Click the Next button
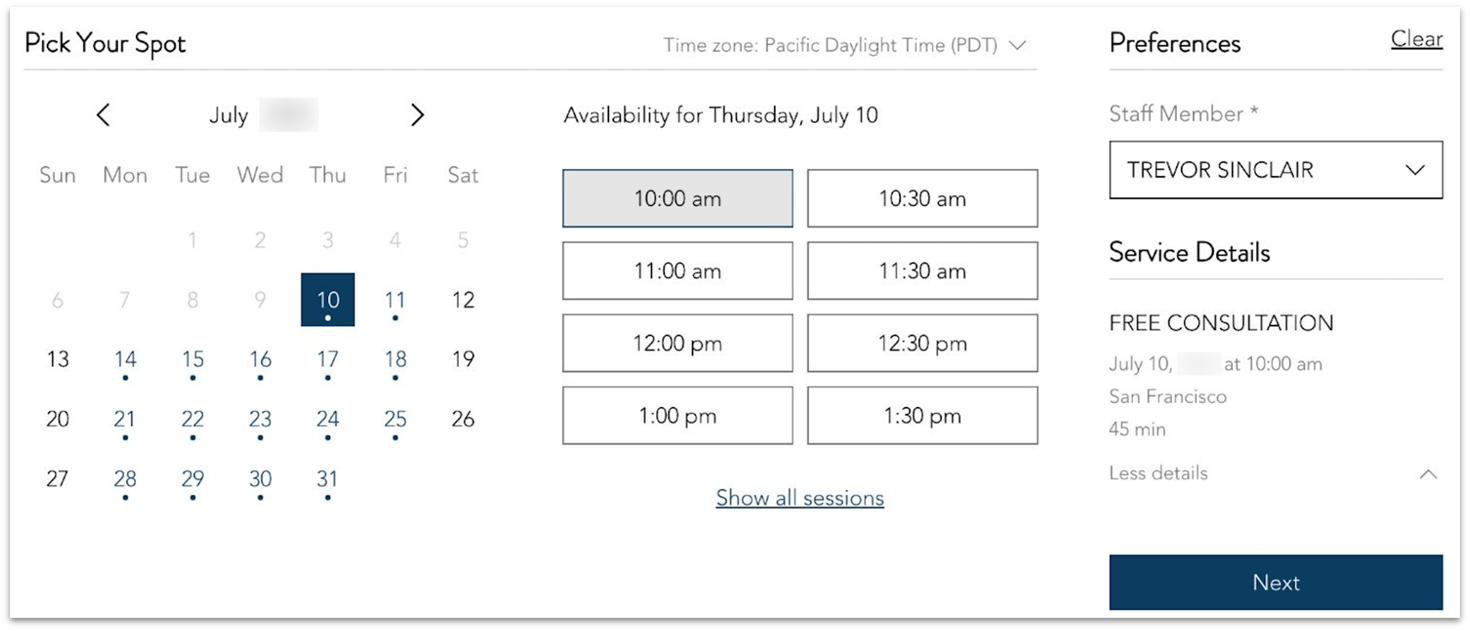1470x631 pixels. tap(1276, 582)
